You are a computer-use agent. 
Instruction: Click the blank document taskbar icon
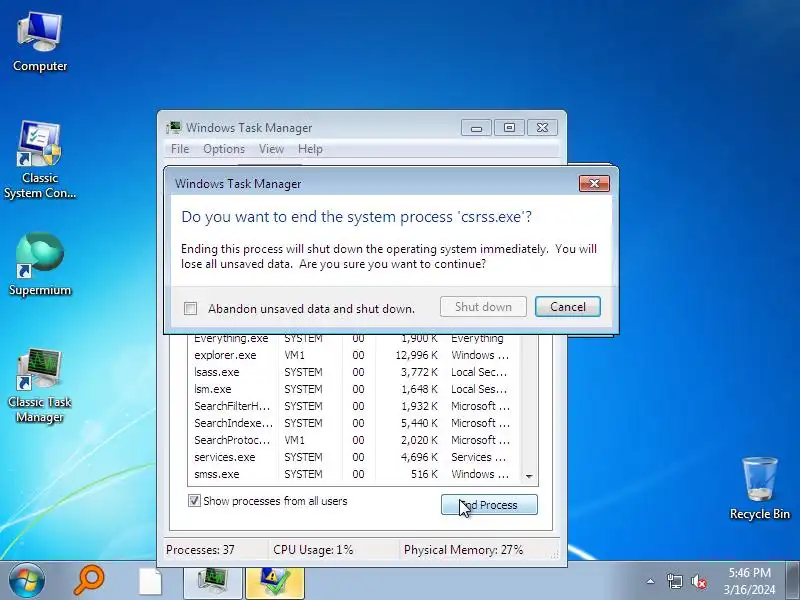(x=151, y=582)
